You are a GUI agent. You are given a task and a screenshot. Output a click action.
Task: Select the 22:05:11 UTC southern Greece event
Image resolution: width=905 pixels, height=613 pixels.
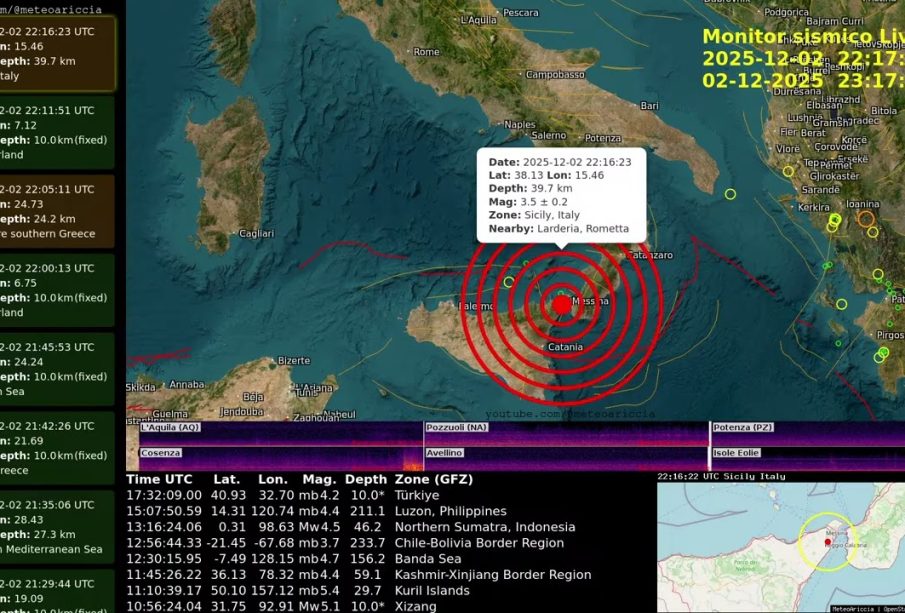[57, 211]
